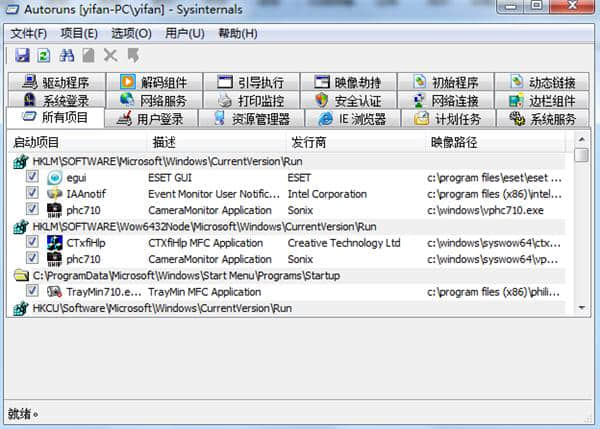600x429 pixels.
Task: Click the 映像路径 column header
Action: 495,142
